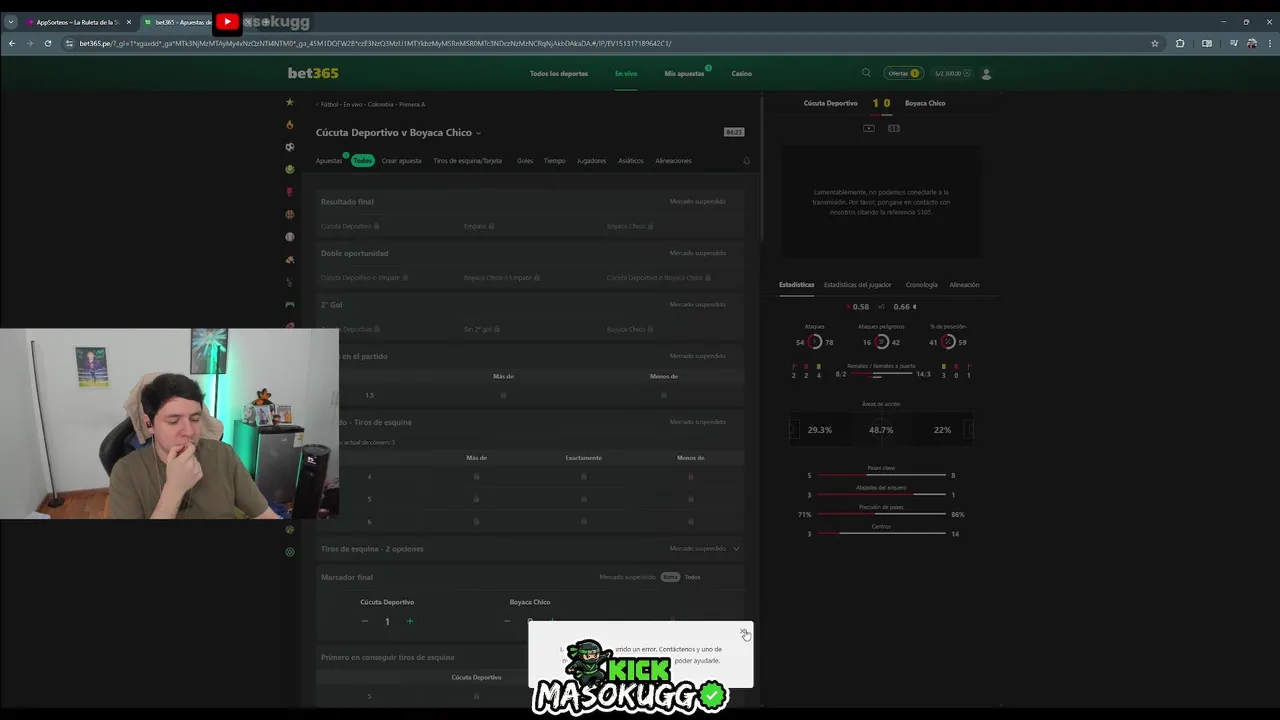
Task: Select the Alineaciones tab
Action: tap(673, 160)
